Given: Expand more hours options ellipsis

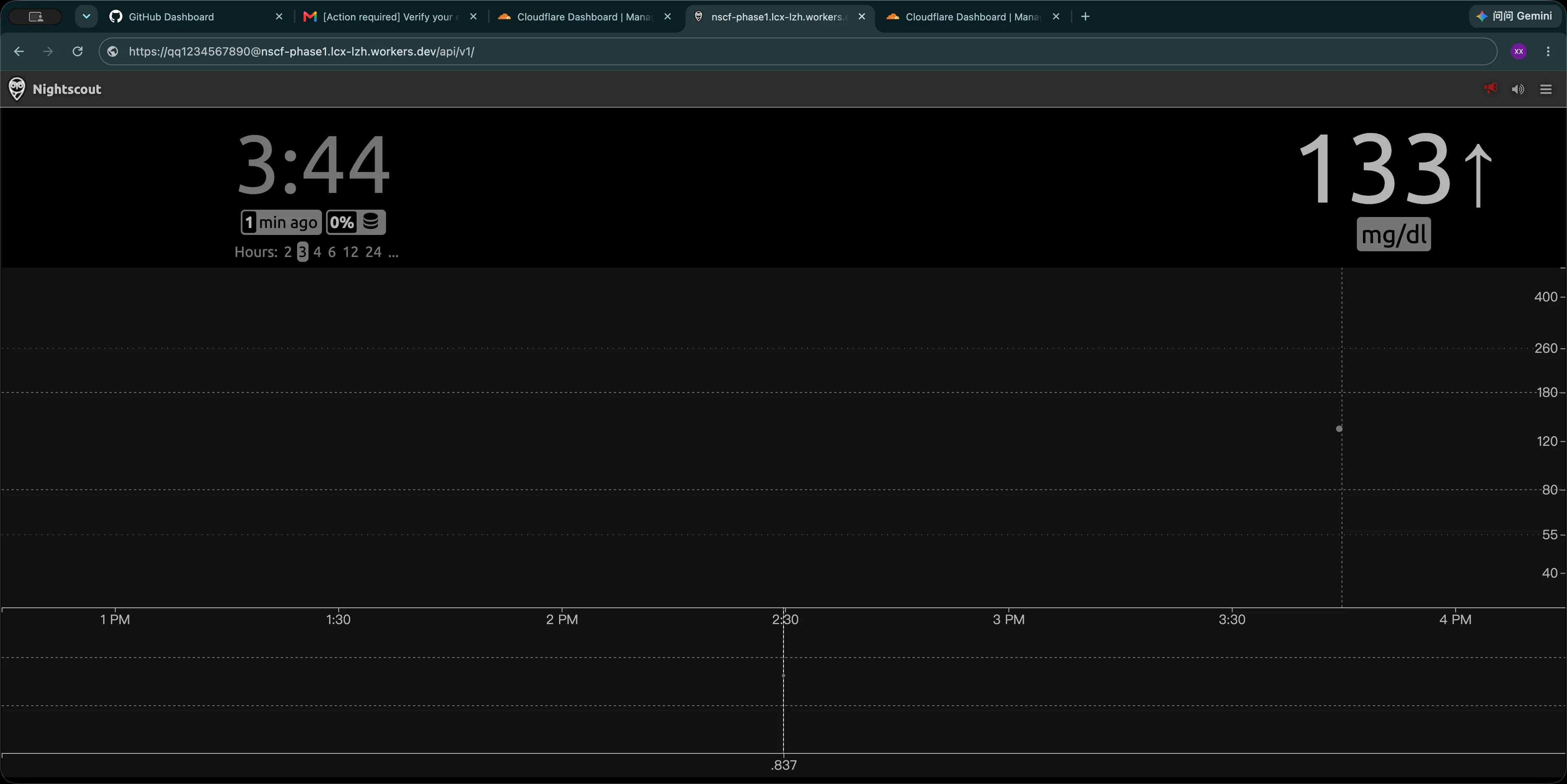Looking at the screenshot, I should (393, 253).
